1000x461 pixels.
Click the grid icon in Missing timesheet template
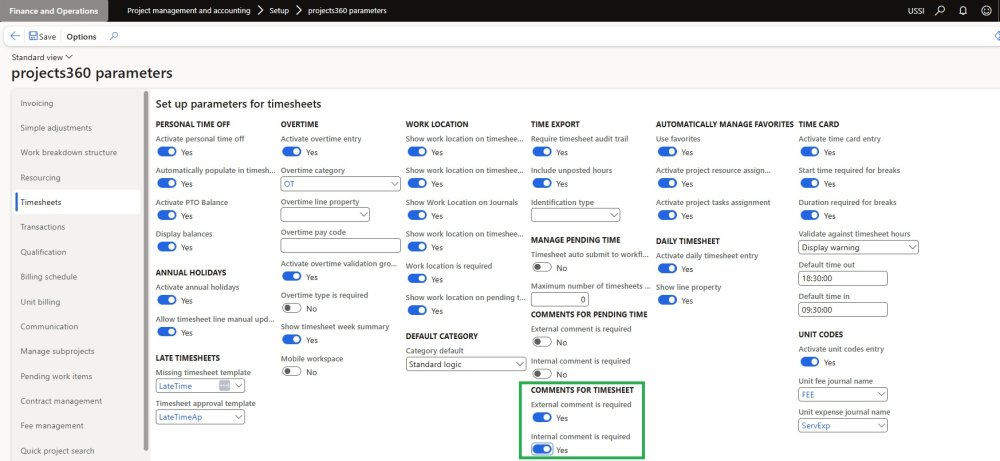pyautogui.click(x=224, y=385)
